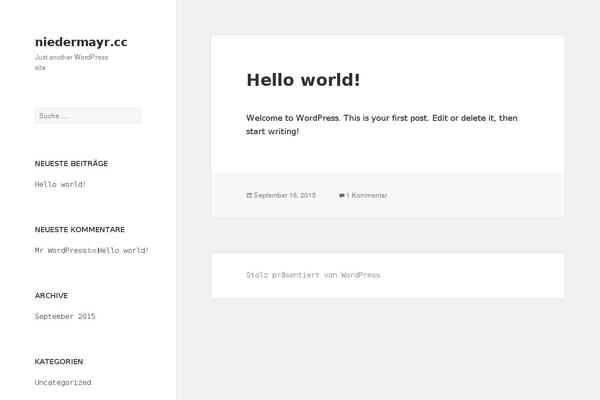Click the large Hello world! post title
The width and height of the screenshot is (600, 400).
coord(303,80)
